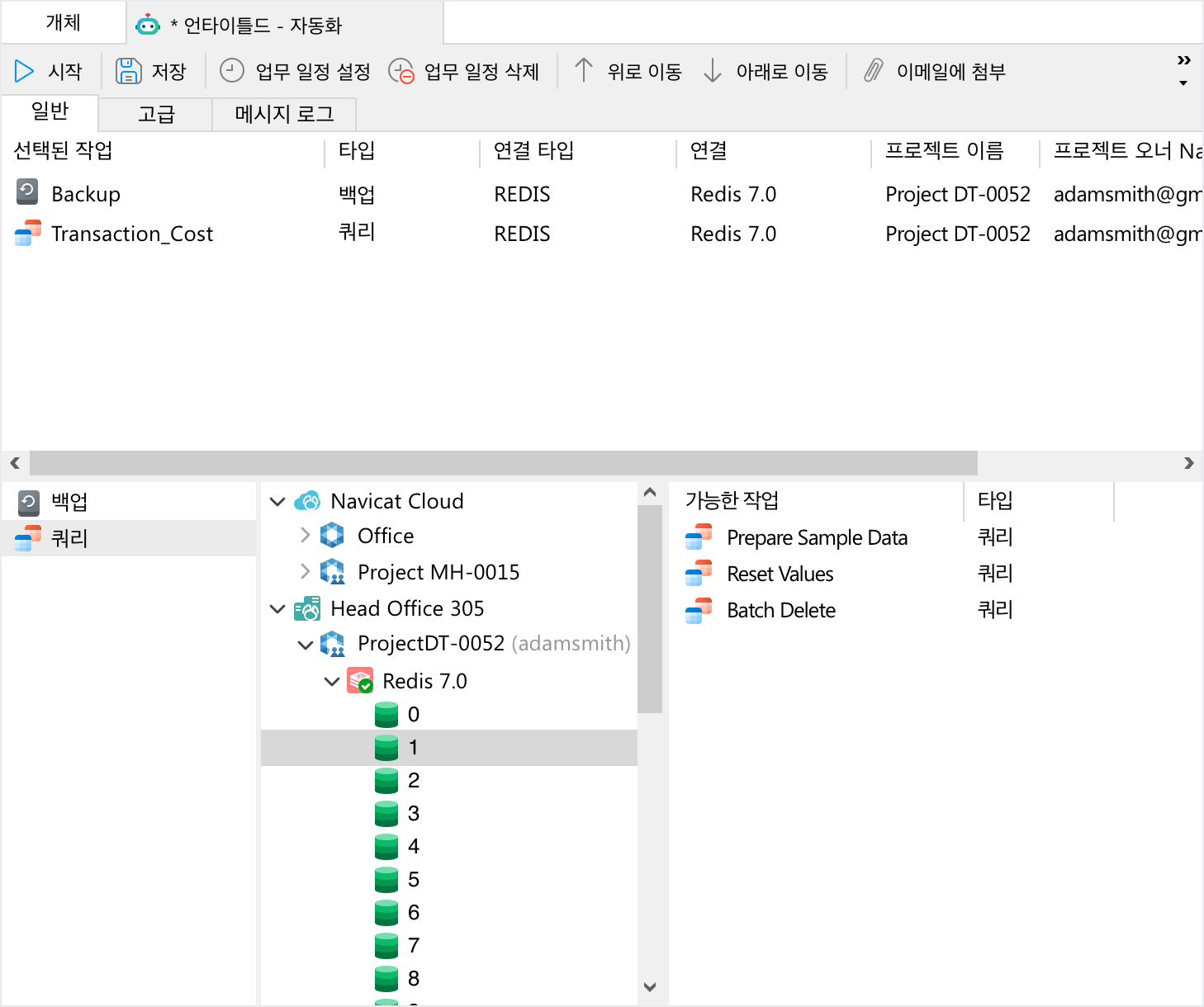Select the Batch Delete query job

[780, 610]
